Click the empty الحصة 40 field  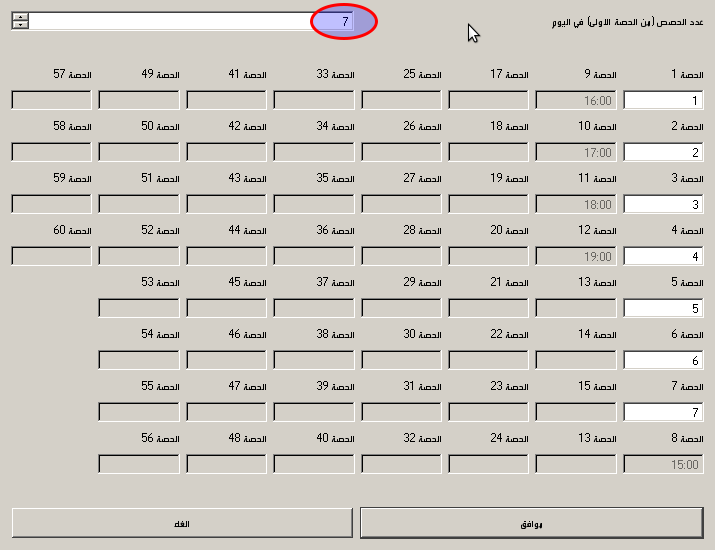point(314,464)
